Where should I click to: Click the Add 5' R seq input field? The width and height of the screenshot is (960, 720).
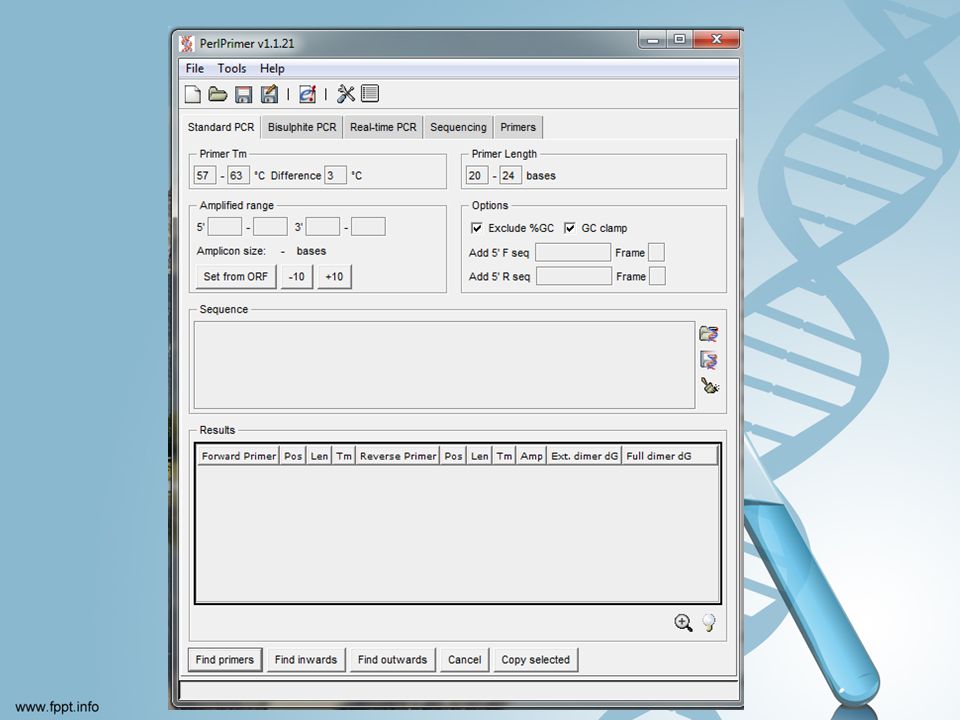(x=574, y=277)
